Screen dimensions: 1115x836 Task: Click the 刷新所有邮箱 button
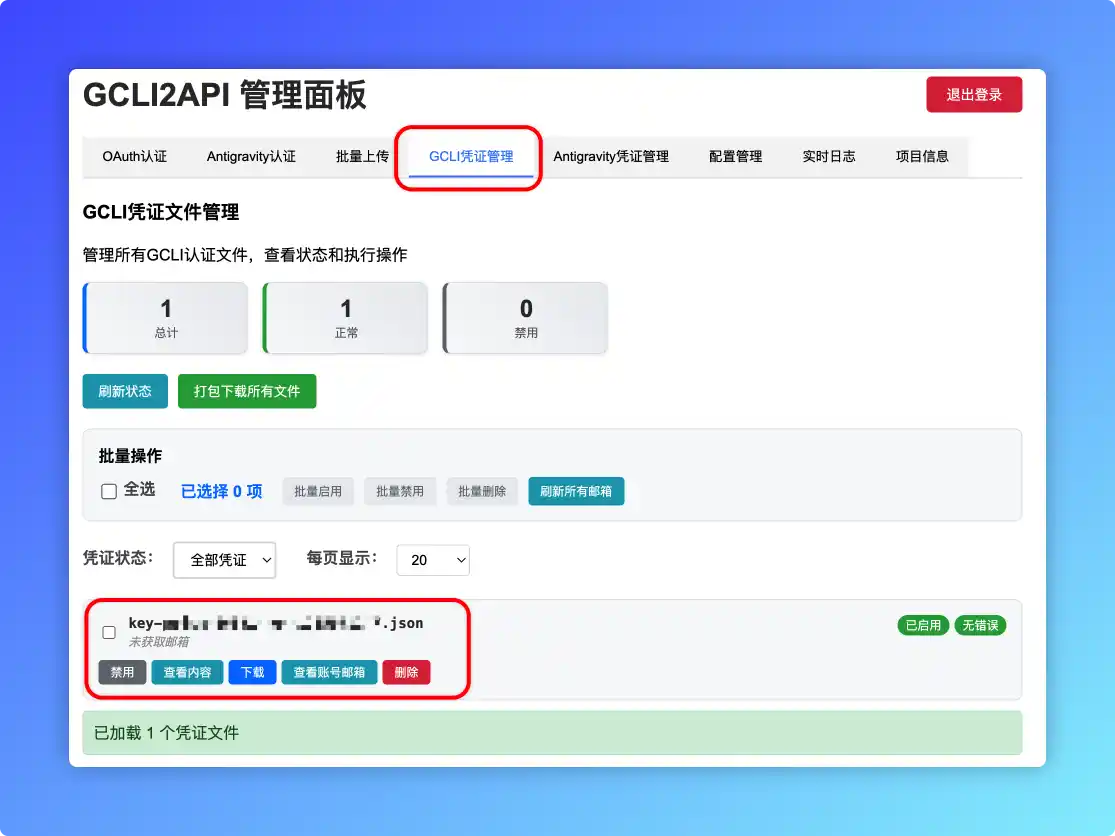tap(576, 491)
